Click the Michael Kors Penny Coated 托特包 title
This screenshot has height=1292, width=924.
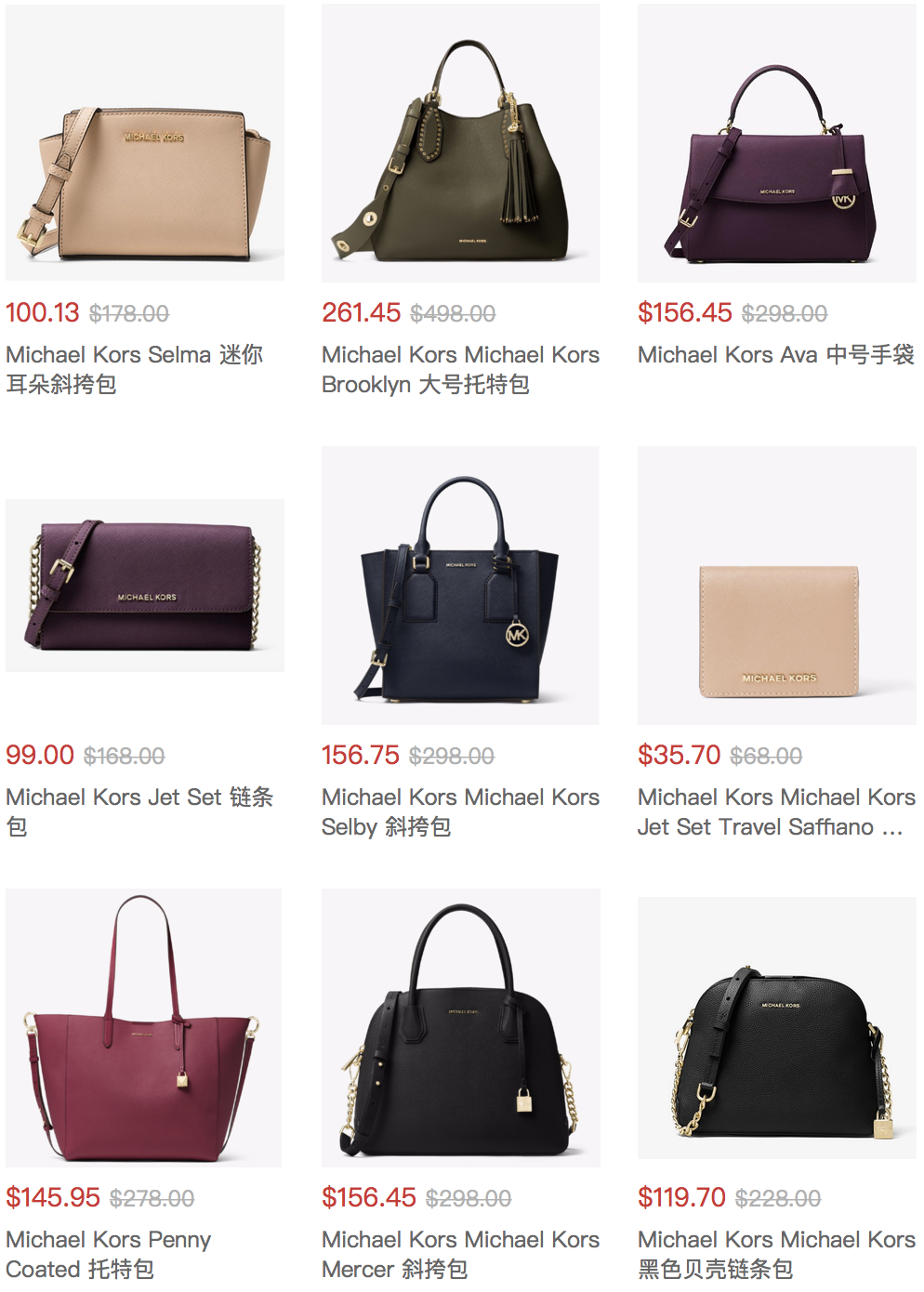109,1254
